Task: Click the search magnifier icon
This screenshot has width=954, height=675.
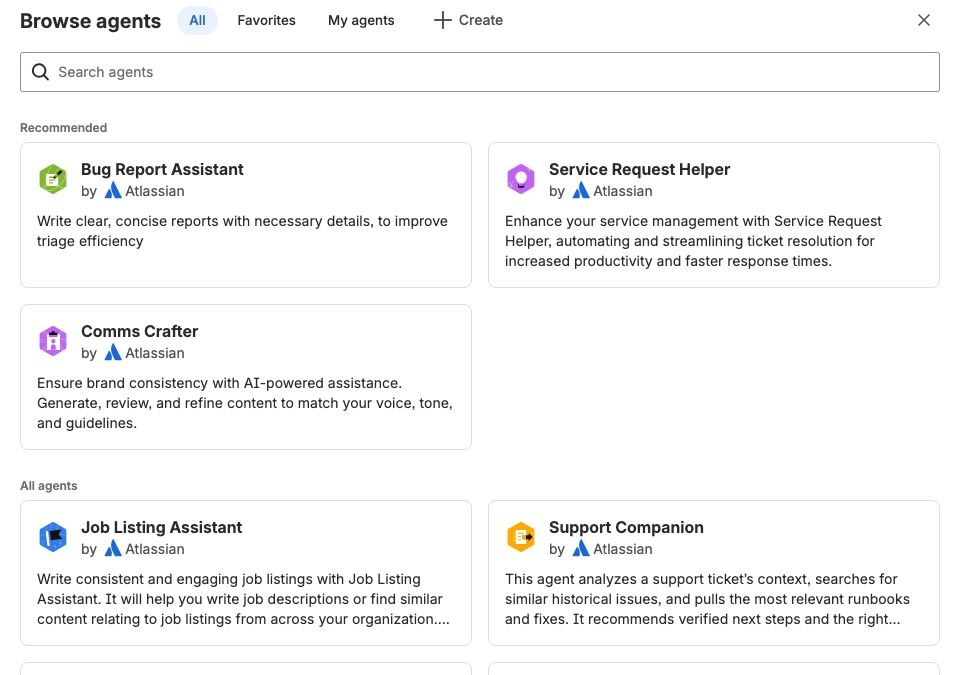Action: (x=41, y=72)
